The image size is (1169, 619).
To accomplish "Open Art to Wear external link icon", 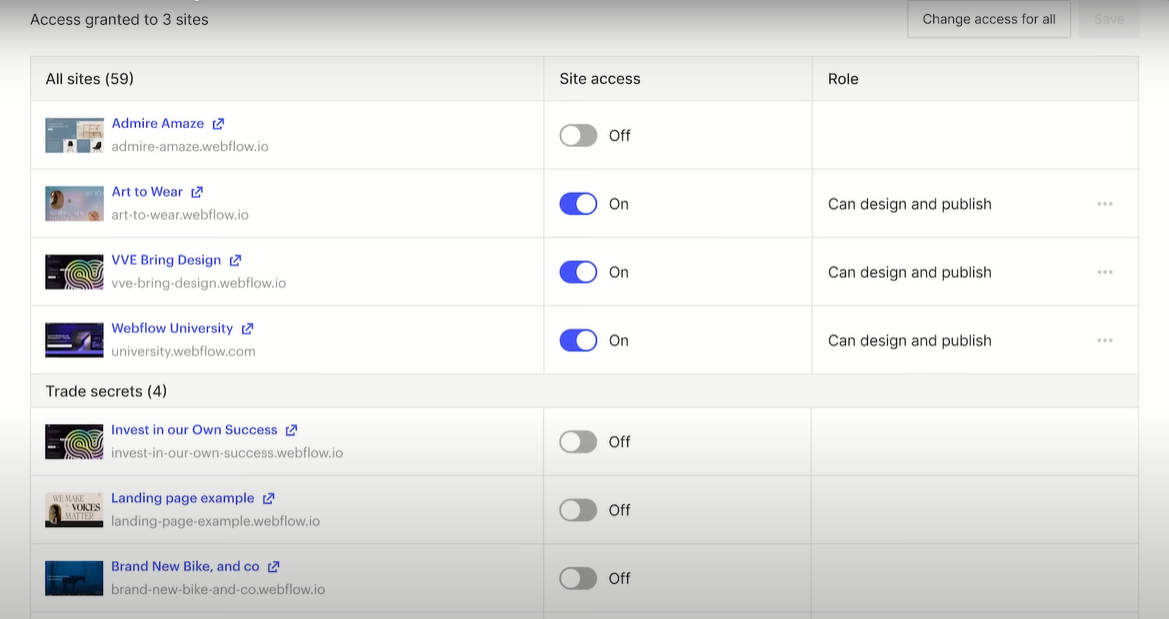I will [x=197, y=192].
